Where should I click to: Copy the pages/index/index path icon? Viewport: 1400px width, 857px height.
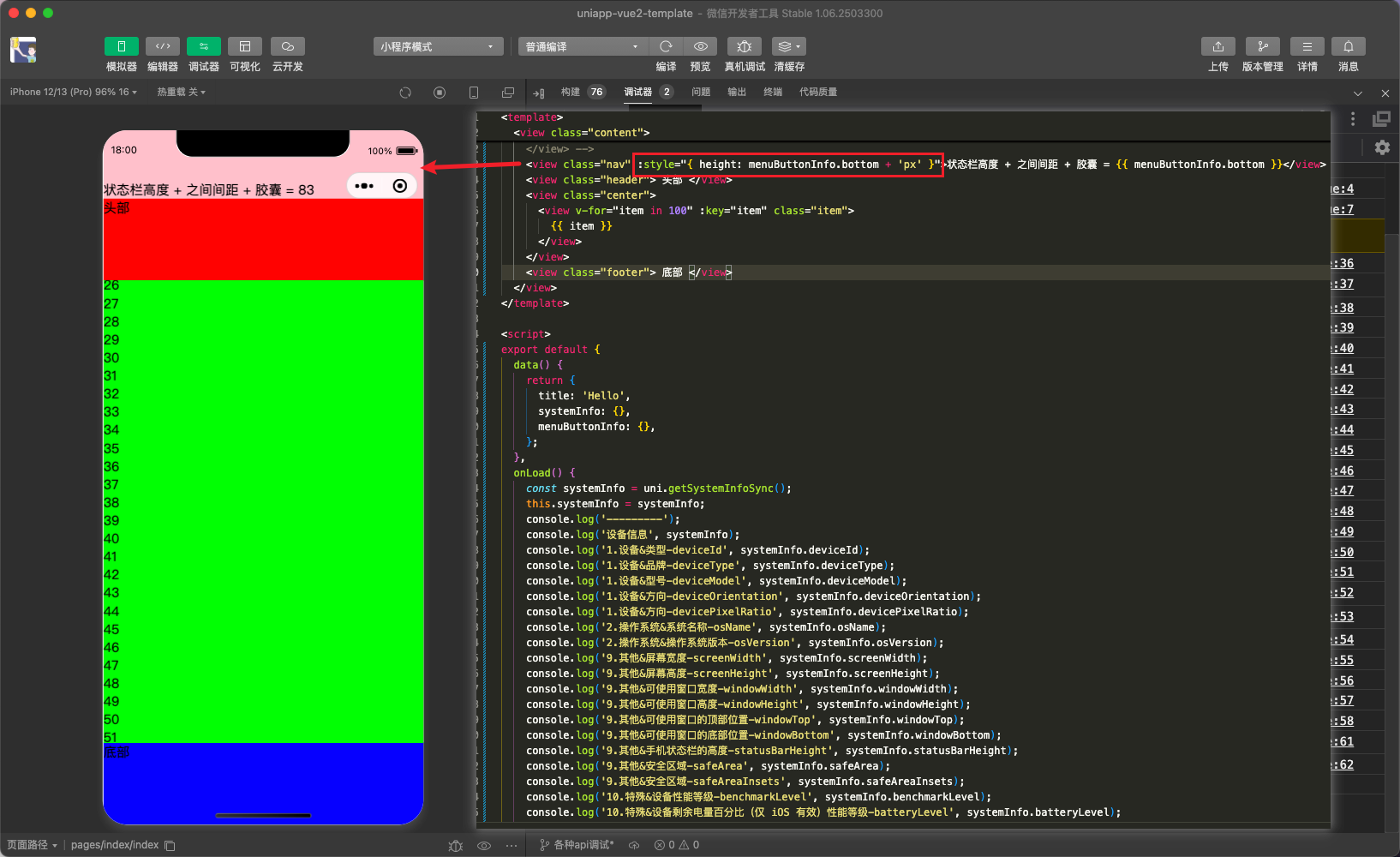tap(170, 845)
